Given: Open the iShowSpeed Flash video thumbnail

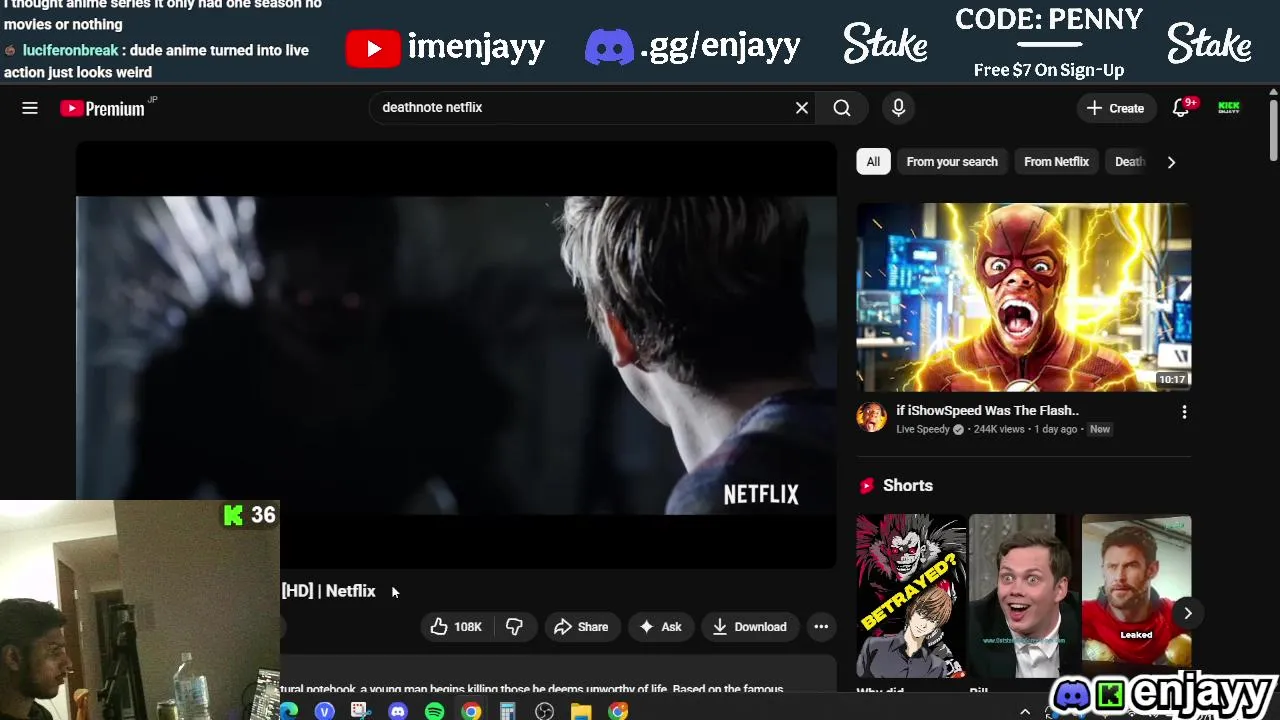Looking at the screenshot, I should click(1023, 297).
